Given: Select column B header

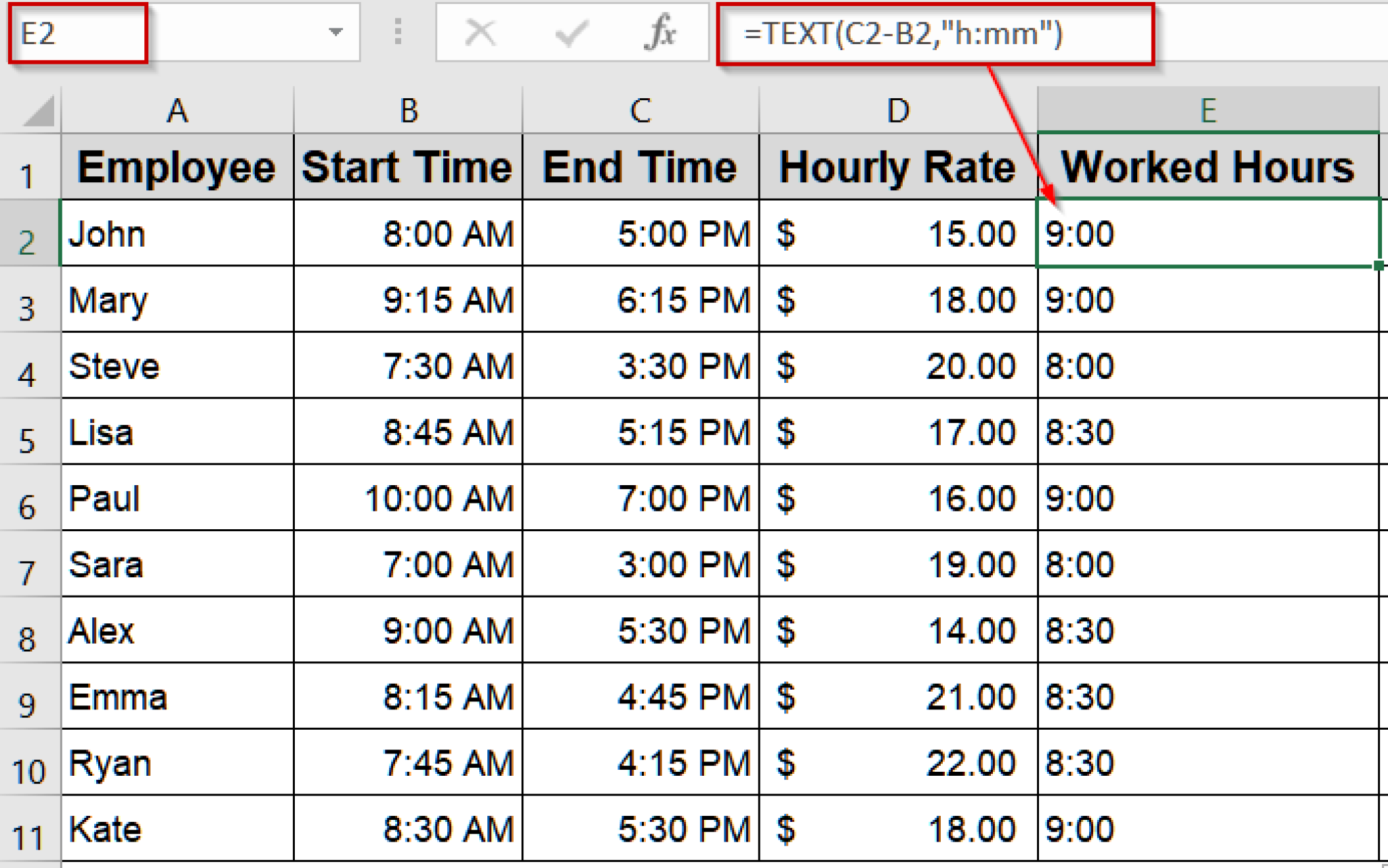Looking at the screenshot, I should [408, 110].
